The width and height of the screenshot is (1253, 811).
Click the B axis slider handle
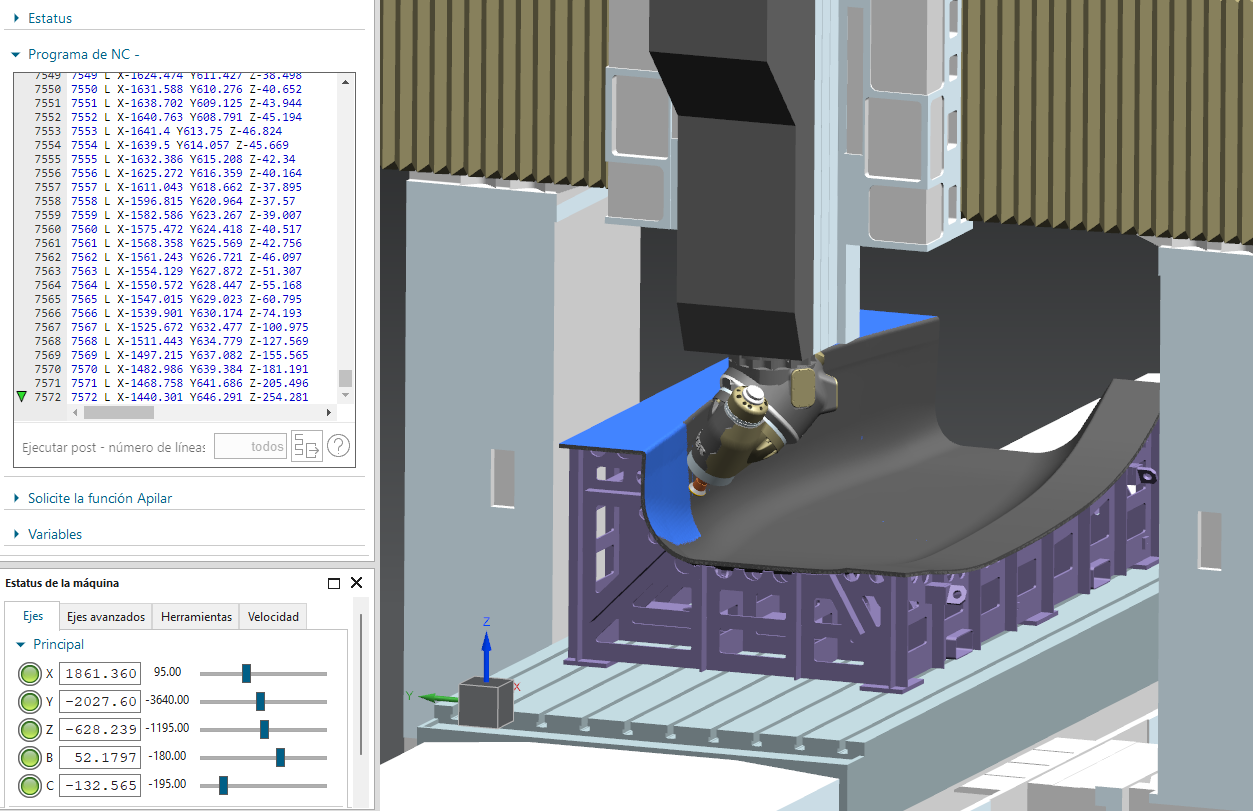pyautogui.click(x=280, y=758)
